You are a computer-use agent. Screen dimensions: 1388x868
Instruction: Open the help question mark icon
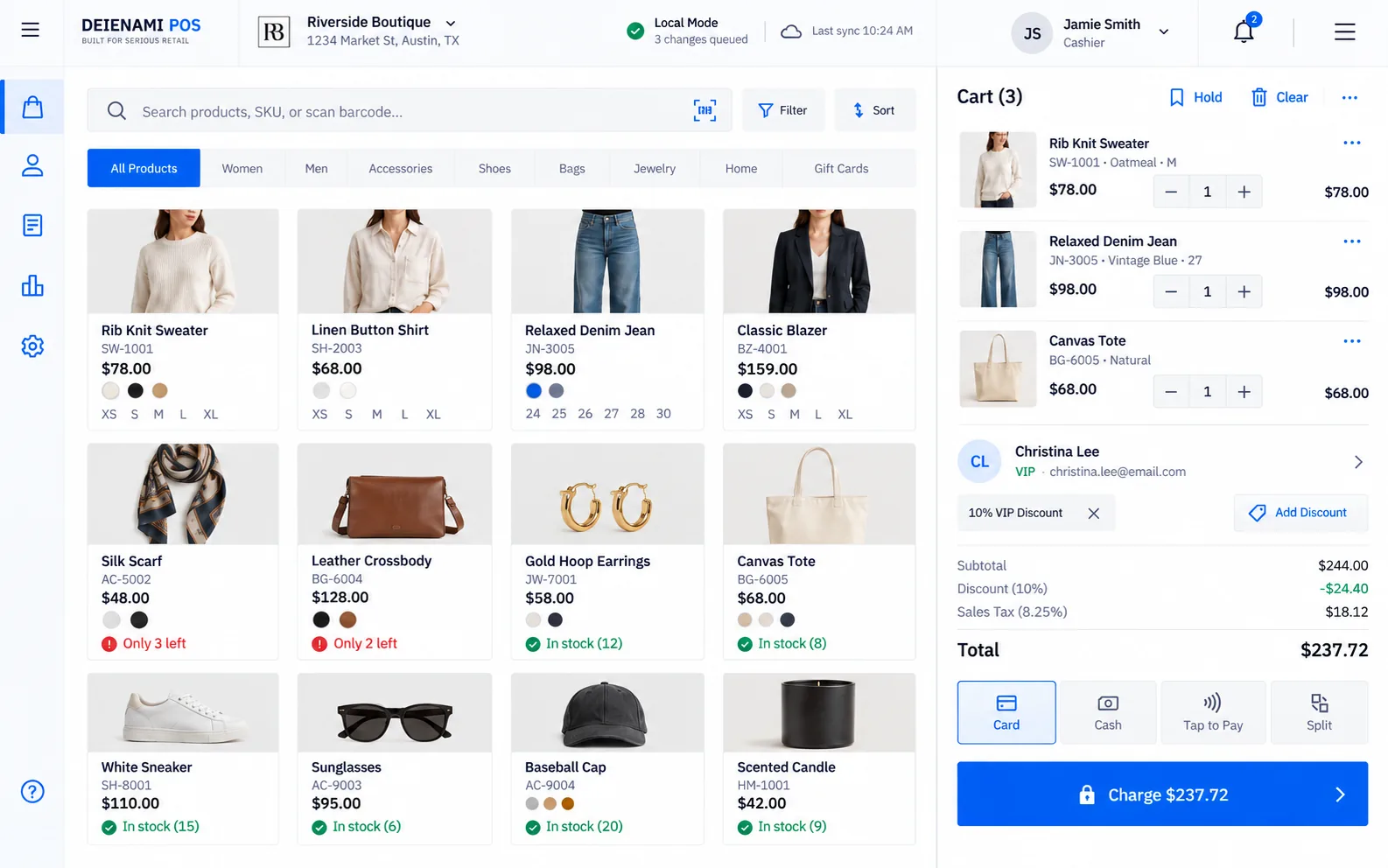32,791
